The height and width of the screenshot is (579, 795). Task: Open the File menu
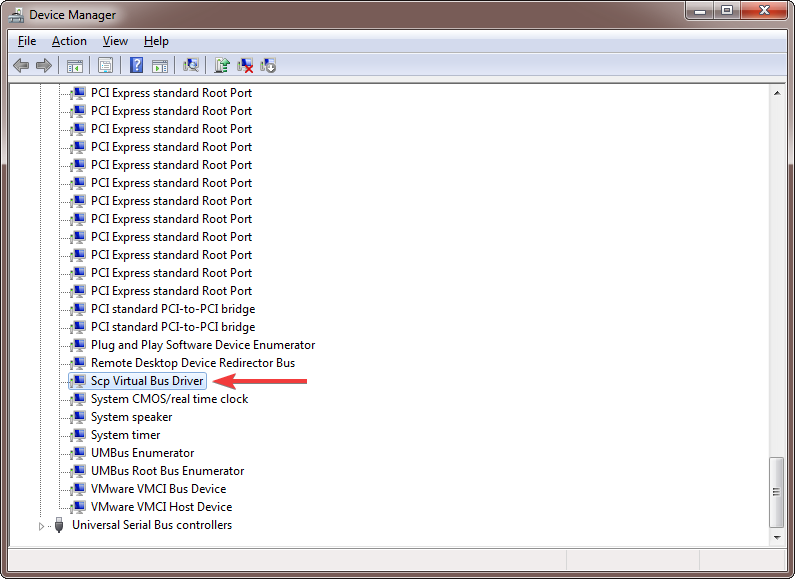[x=27, y=41]
